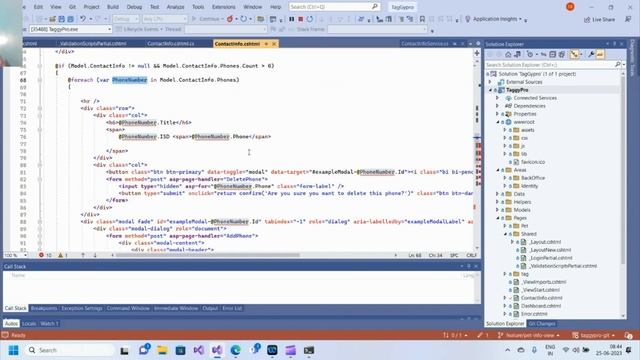The height and width of the screenshot is (360, 640).
Task: Collapse the Shared folder under Pages
Action: [505, 234]
